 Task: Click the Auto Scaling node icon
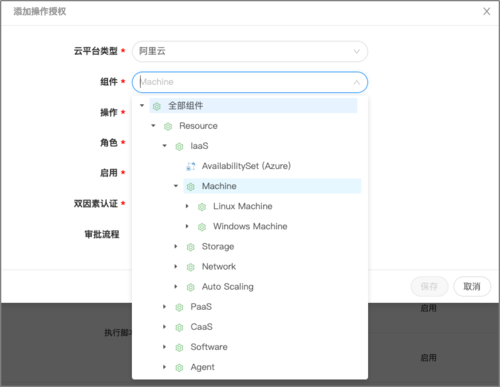(191, 287)
